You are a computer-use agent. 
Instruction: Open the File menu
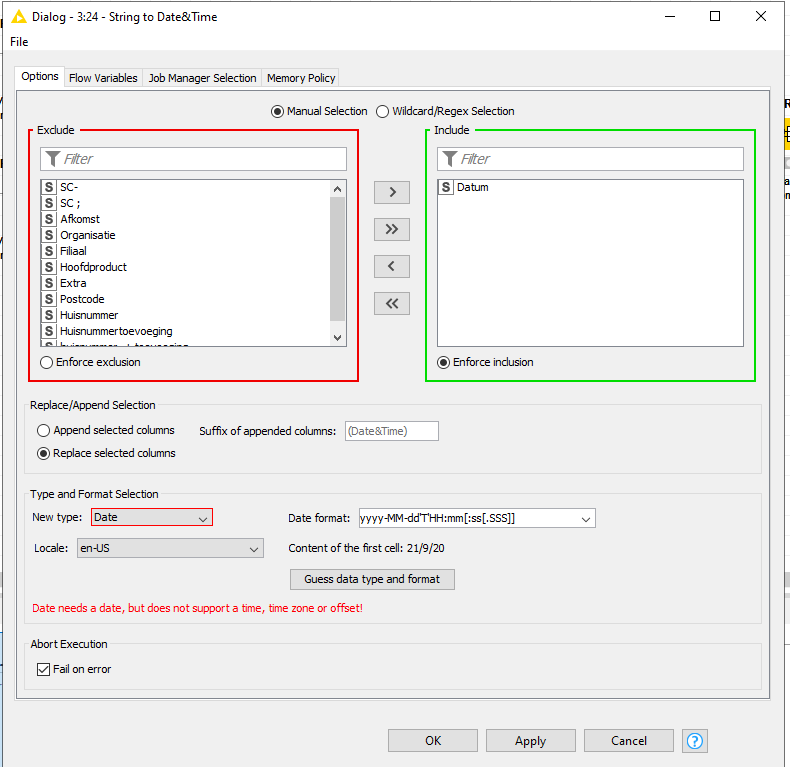(x=19, y=42)
